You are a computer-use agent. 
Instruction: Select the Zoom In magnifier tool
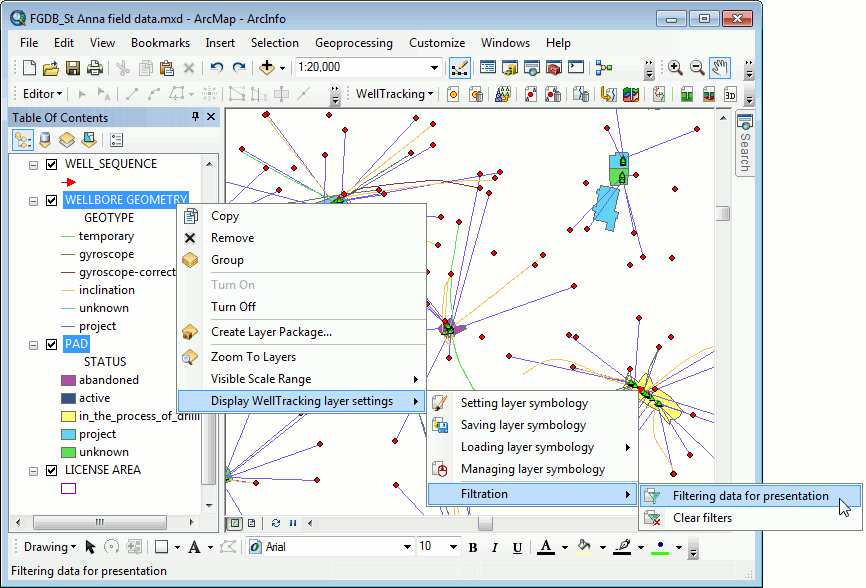click(675, 68)
